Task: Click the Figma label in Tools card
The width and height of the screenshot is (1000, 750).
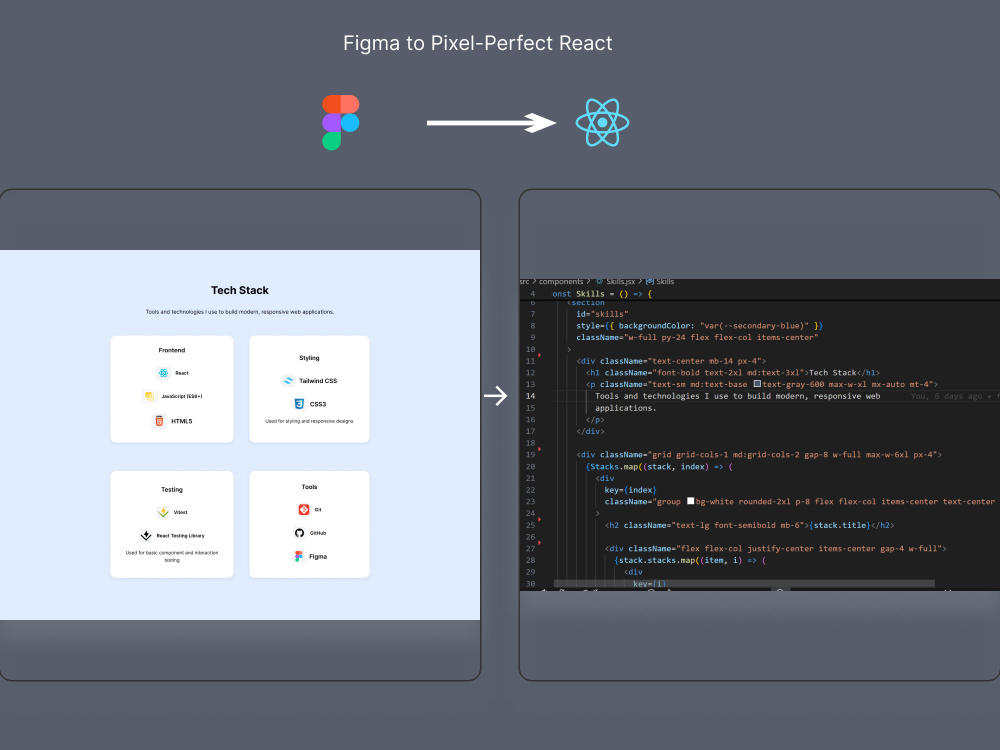Action: [x=318, y=557]
